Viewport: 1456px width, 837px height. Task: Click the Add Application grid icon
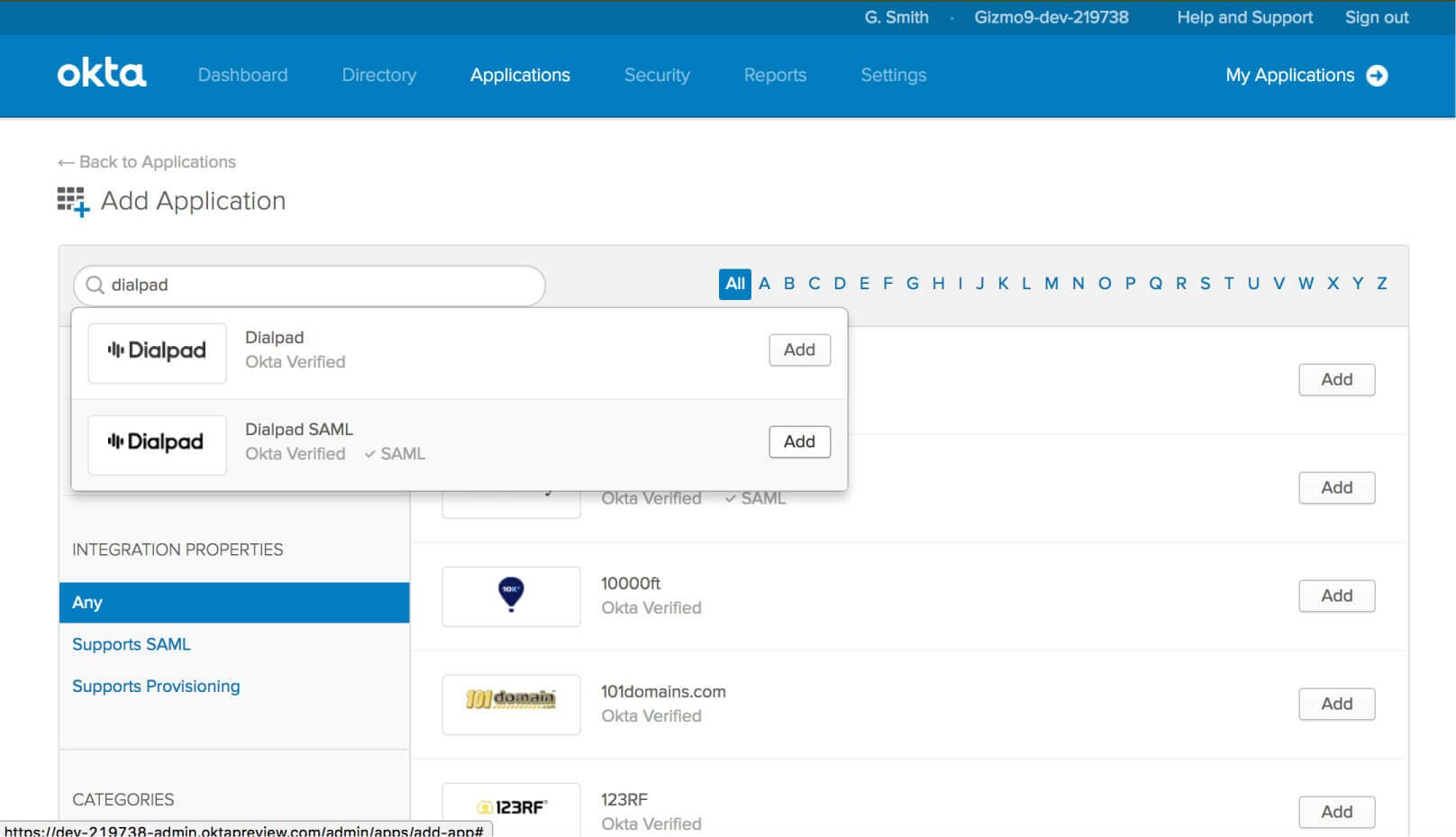70,201
